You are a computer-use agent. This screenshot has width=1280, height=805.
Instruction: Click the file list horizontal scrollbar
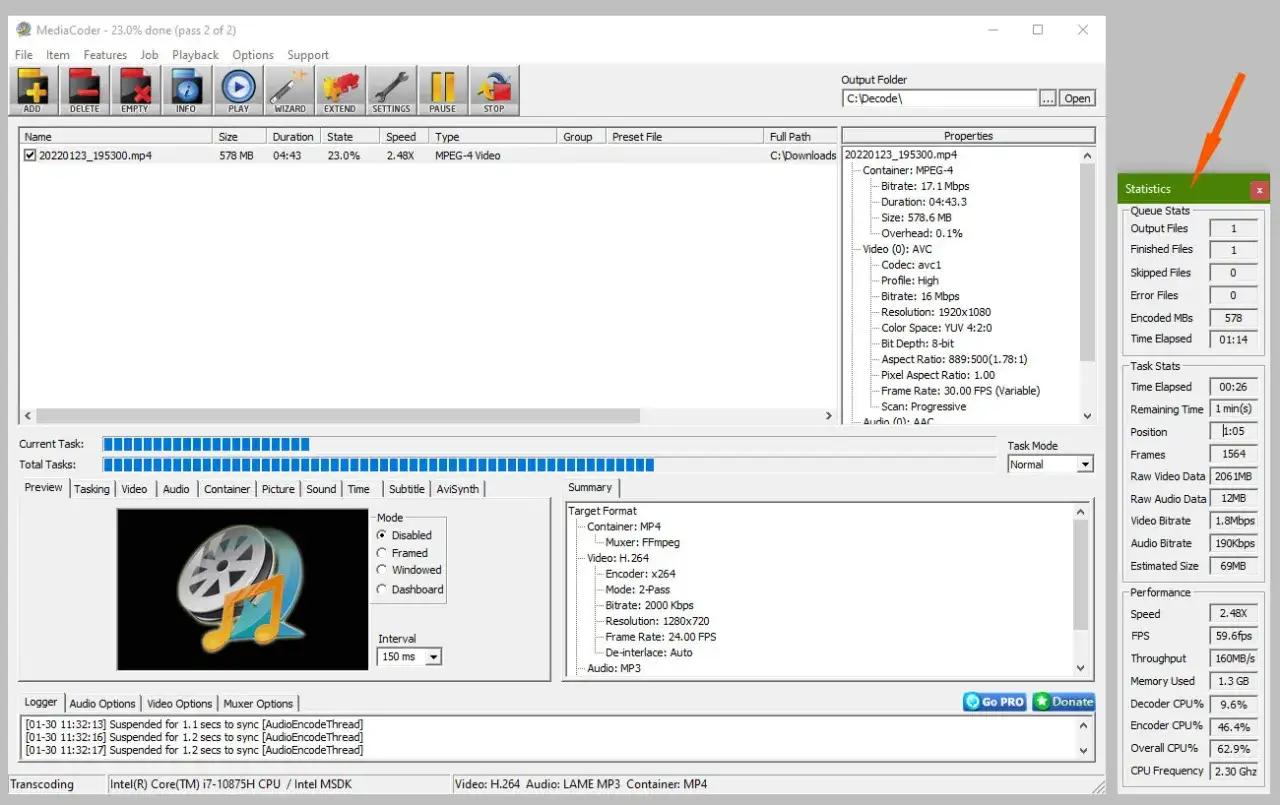pyautogui.click(x=428, y=416)
